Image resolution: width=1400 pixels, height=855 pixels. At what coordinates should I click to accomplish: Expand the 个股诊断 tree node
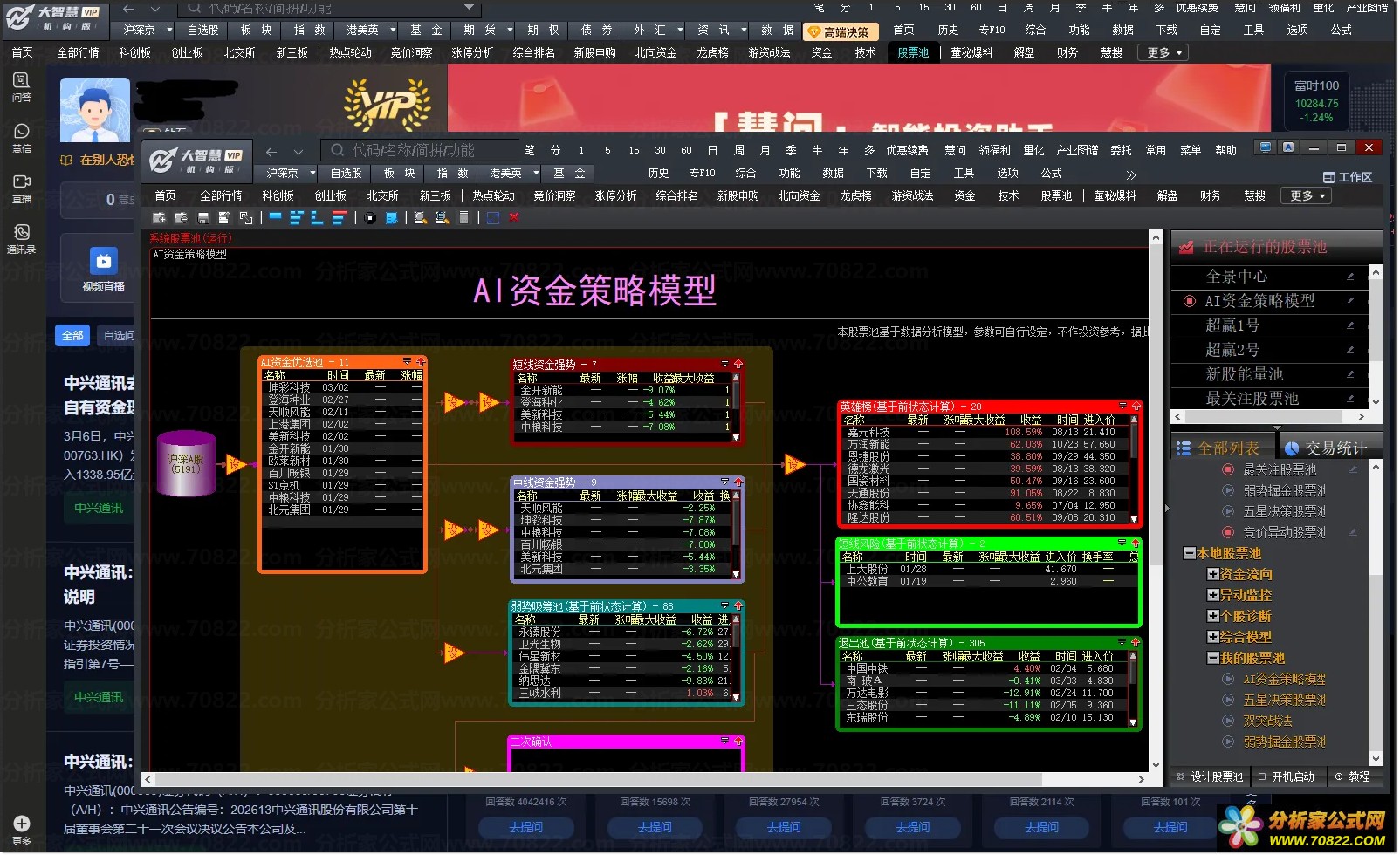[x=1212, y=616]
